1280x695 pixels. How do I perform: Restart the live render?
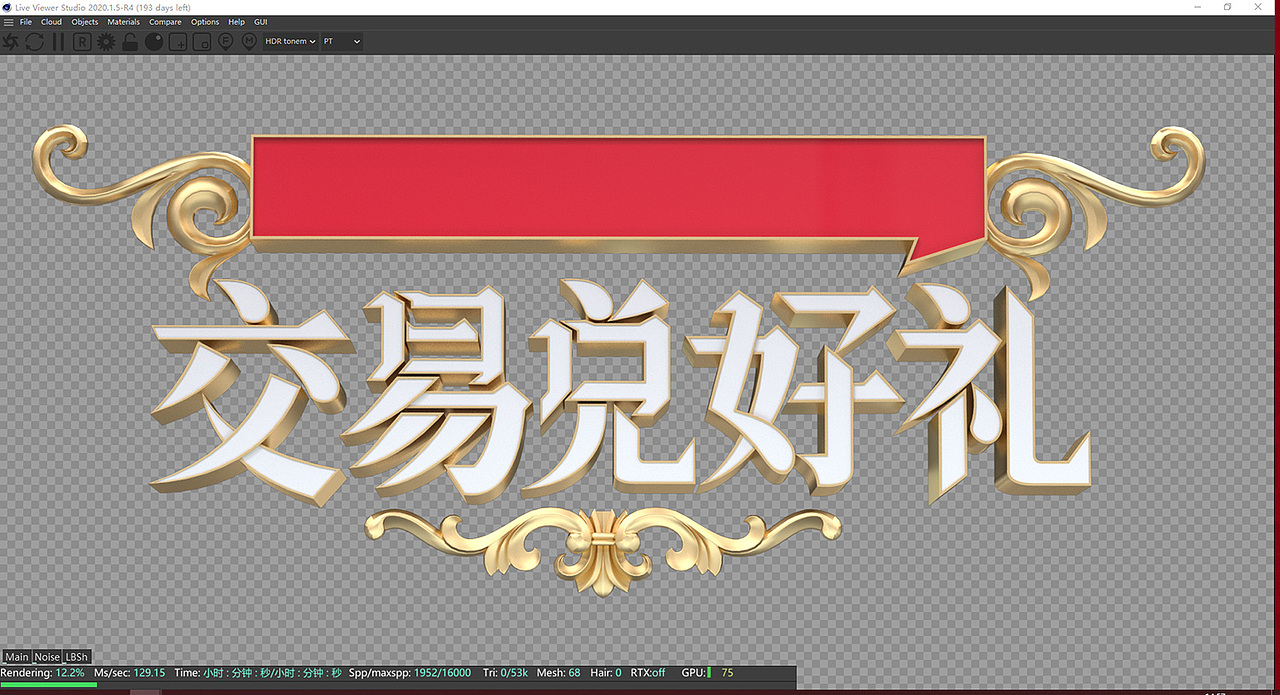pyautogui.click(x=10, y=41)
